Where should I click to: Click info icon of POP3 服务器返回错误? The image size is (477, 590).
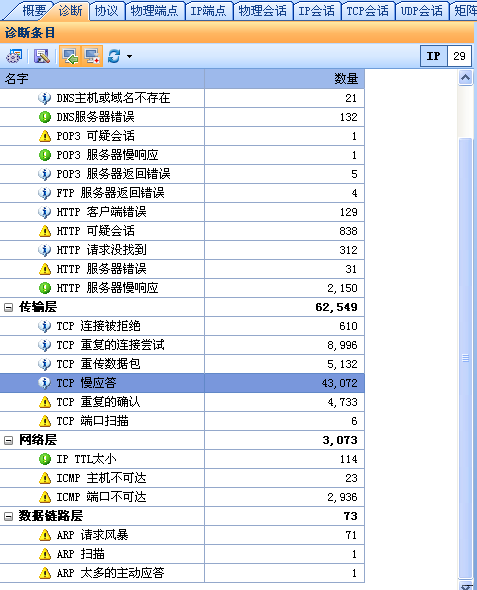45,174
